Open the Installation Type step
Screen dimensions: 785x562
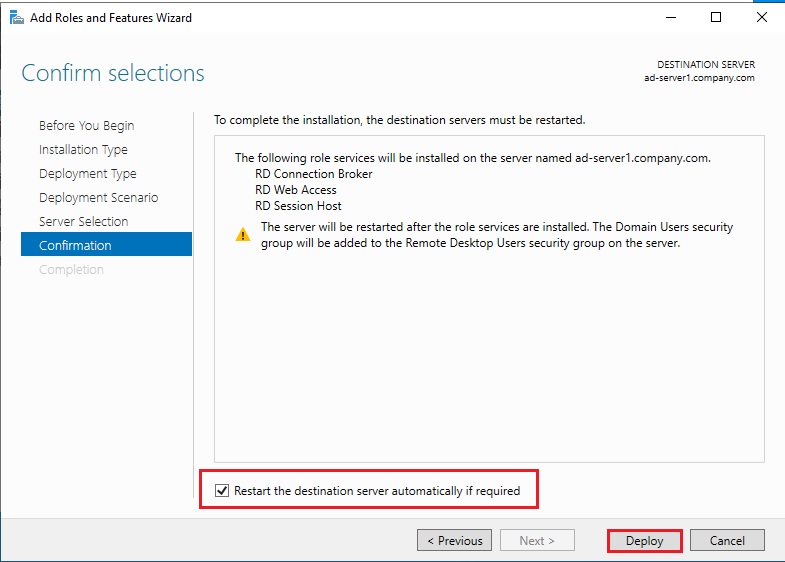tap(83, 150)
